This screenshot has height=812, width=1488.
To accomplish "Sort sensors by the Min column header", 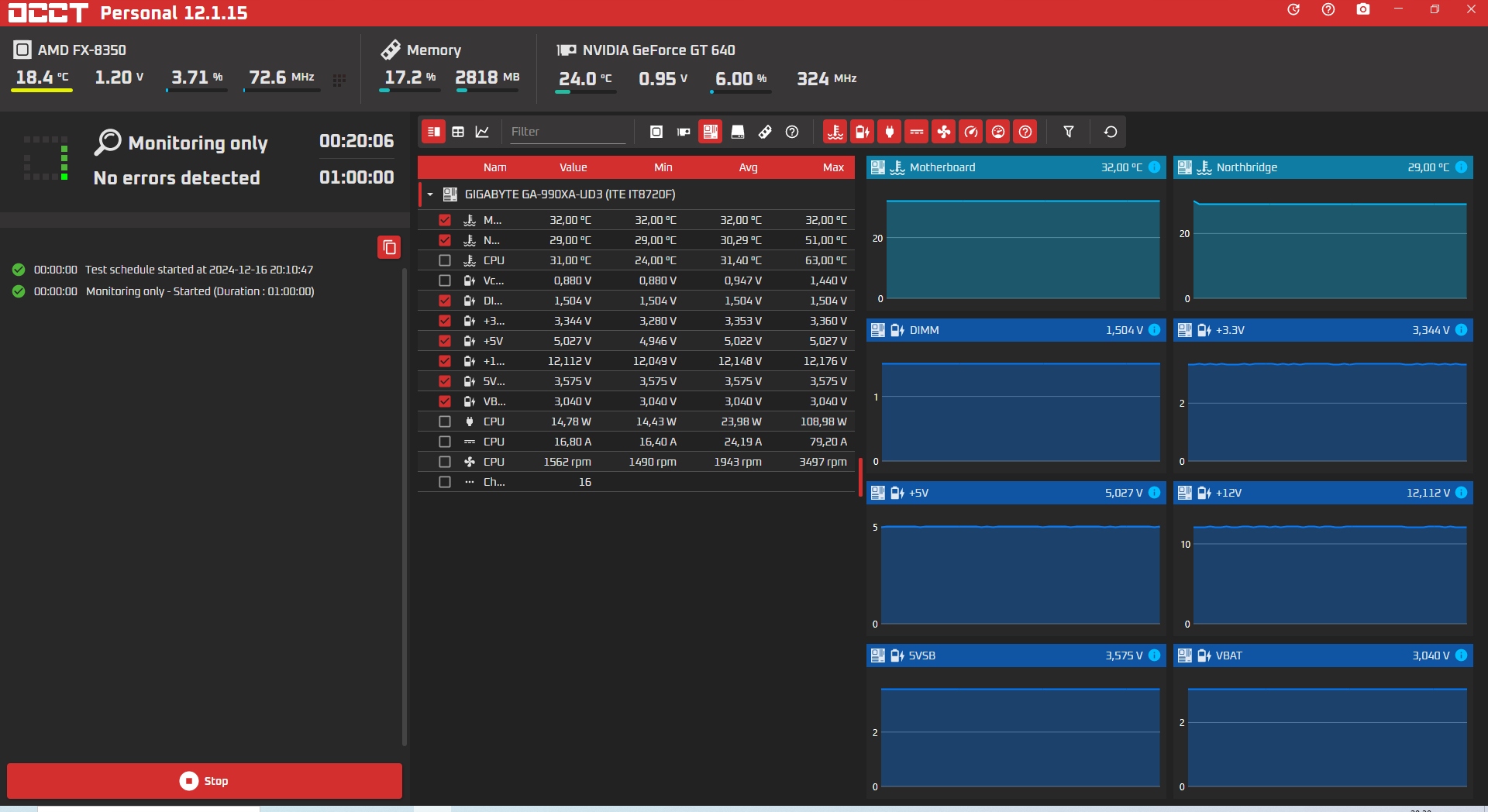I will [663, 167].
